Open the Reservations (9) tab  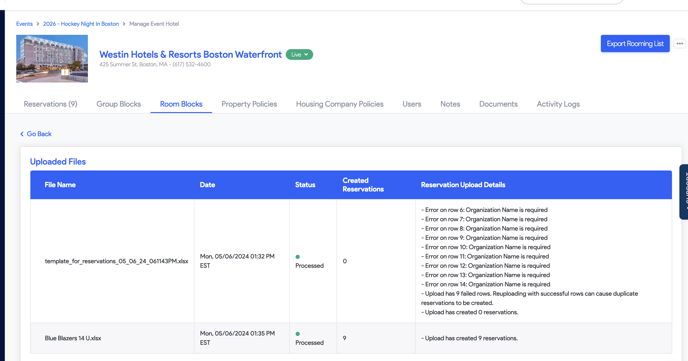50,104
